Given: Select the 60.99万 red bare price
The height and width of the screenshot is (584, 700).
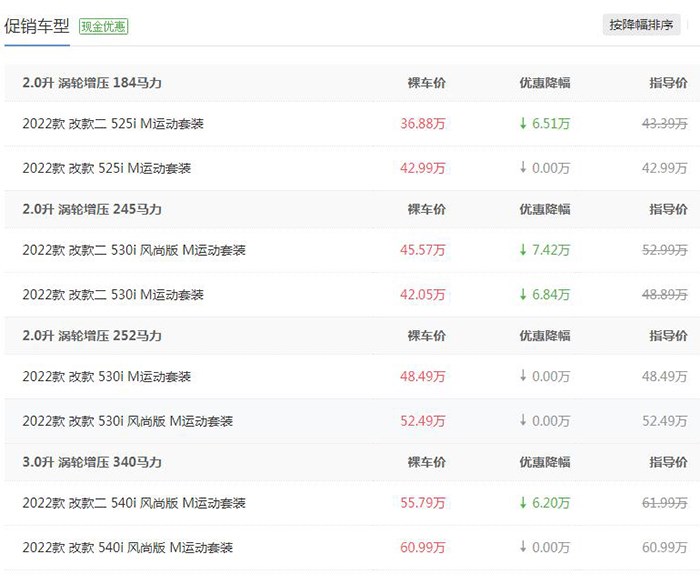Looking at the screenshot, I should coord(423,547).
